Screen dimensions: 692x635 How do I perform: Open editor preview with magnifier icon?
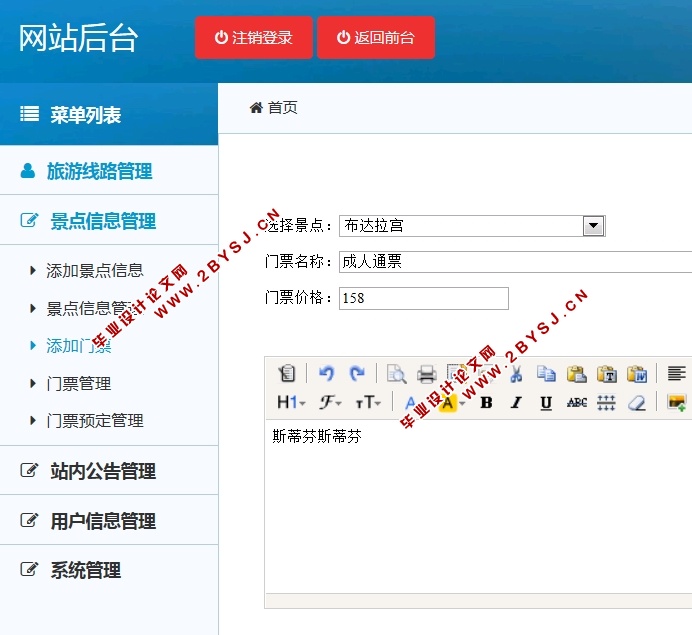pos(396,373)
